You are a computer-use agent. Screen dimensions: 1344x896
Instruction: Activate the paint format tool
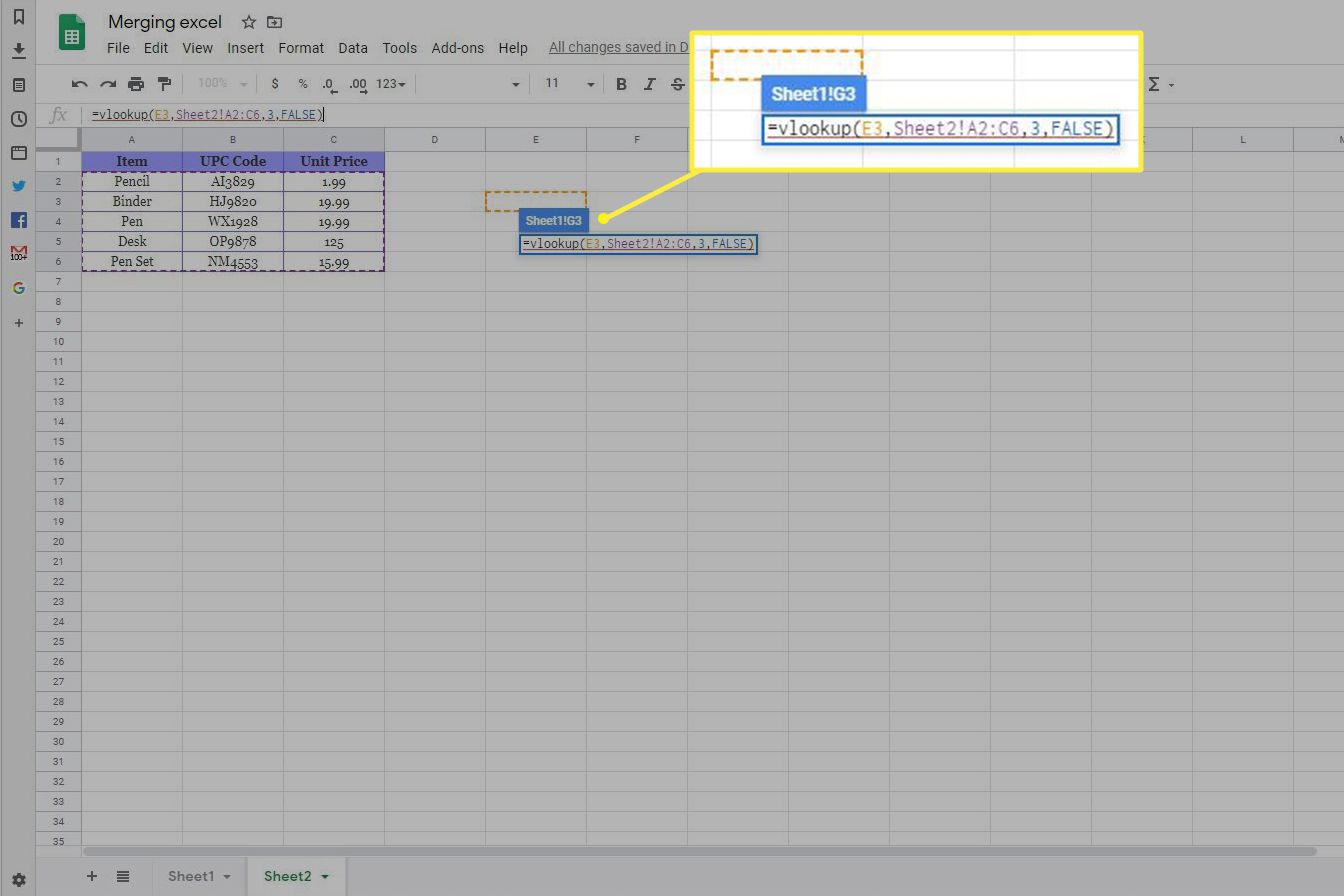[164, 84]
